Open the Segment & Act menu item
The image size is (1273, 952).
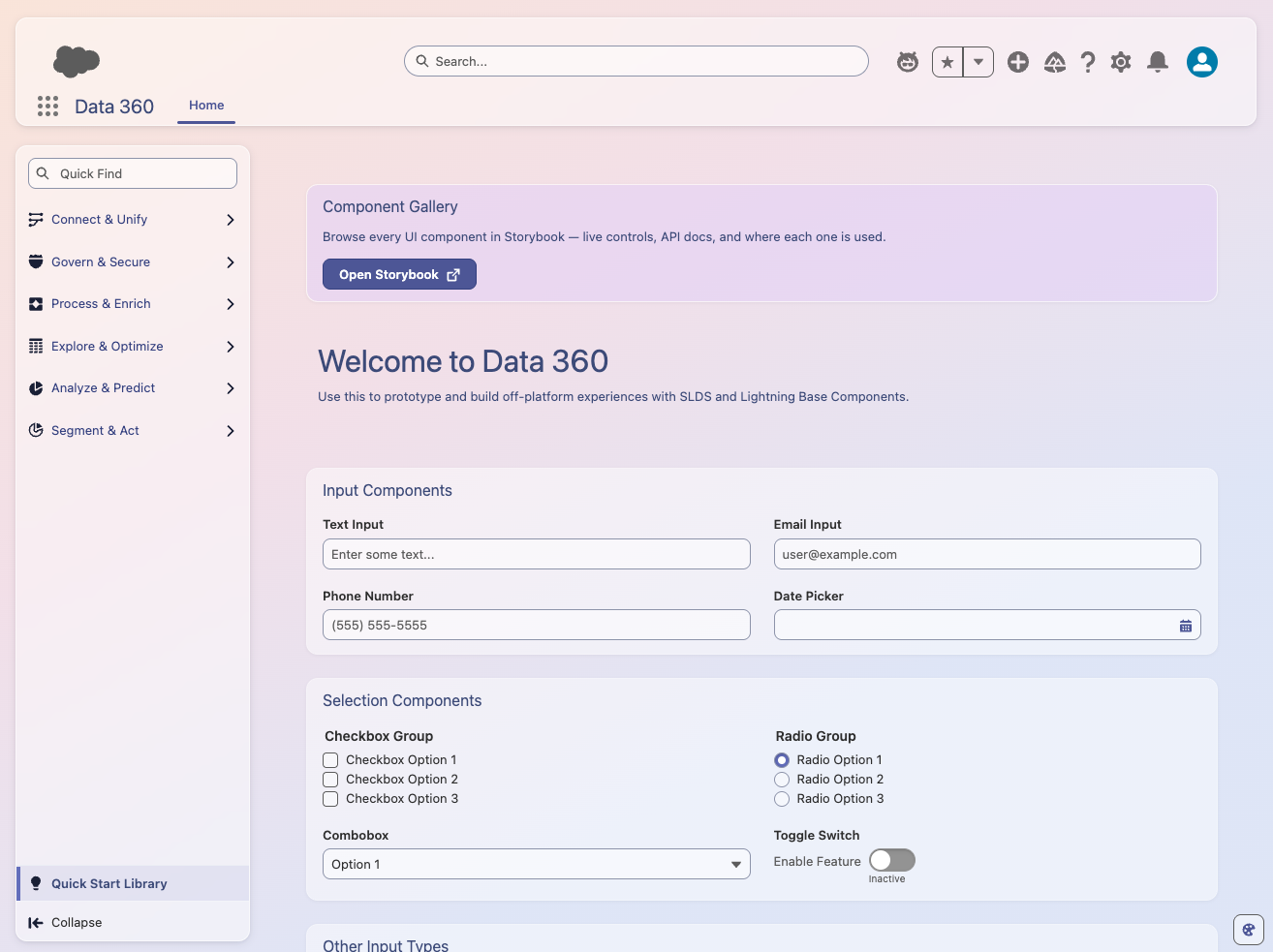[133, 431]
